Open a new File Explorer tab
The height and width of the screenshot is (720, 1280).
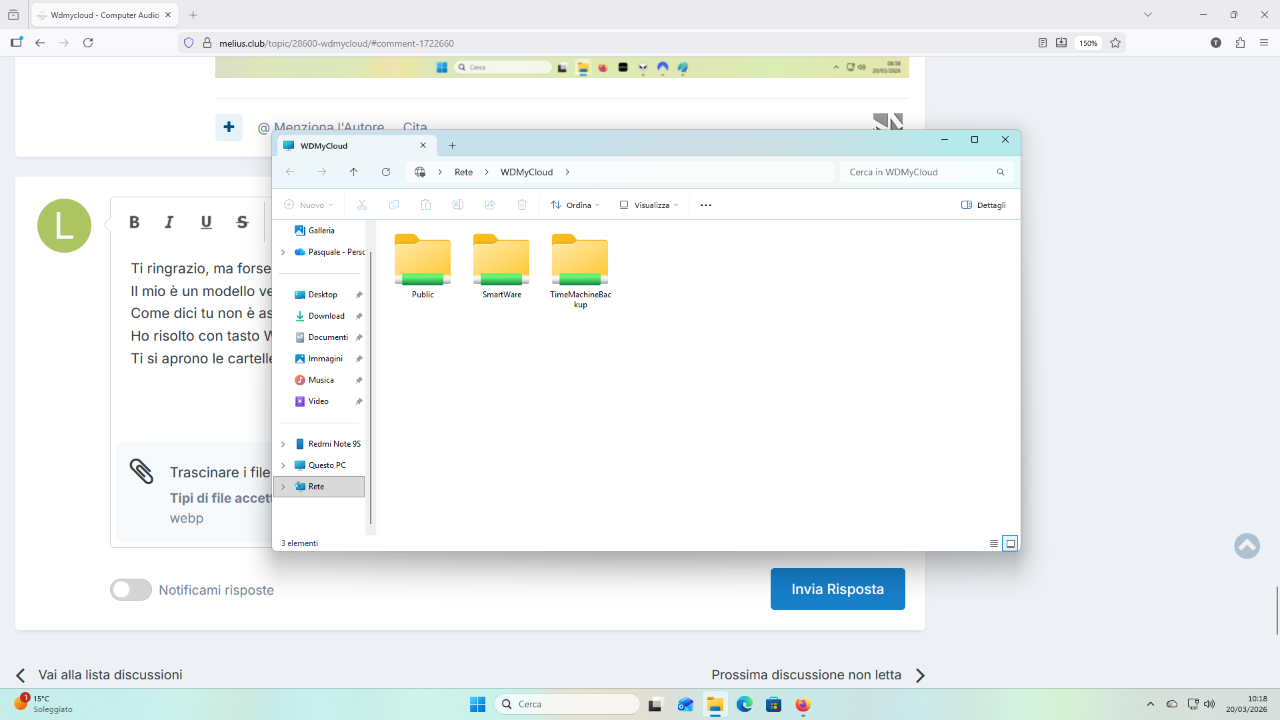[x=452, y=145]
